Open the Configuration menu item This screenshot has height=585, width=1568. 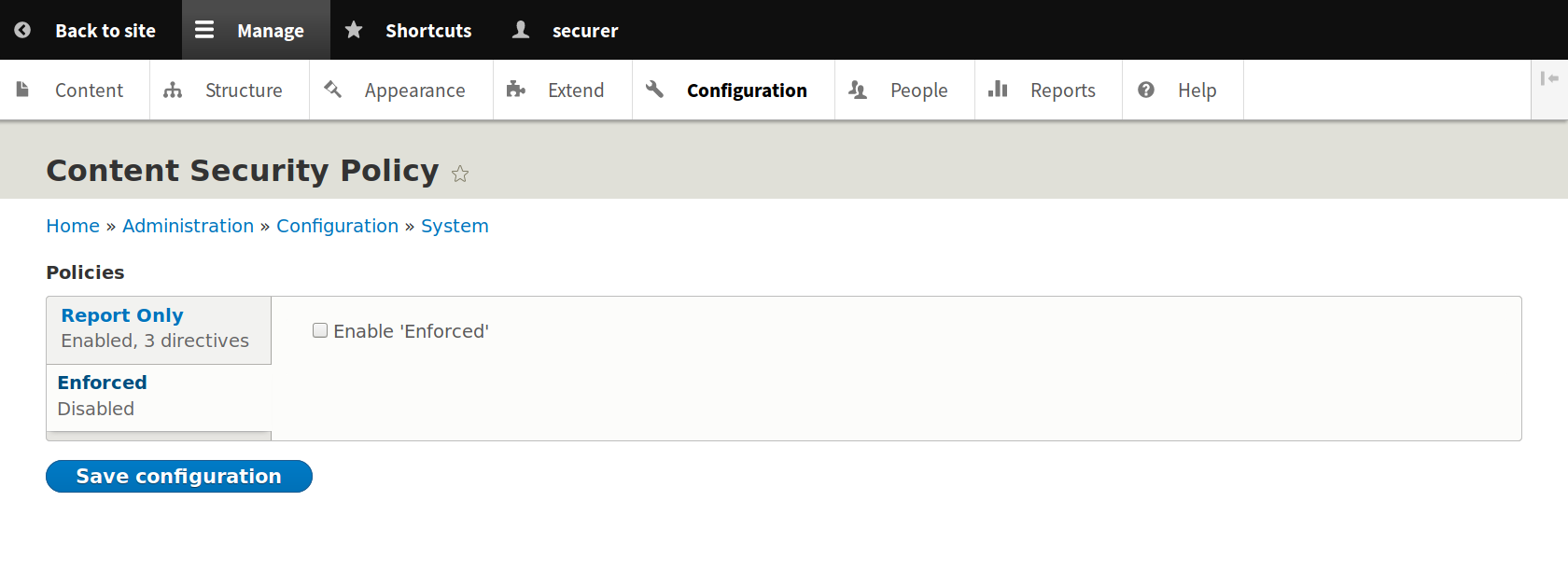[747, 91]
